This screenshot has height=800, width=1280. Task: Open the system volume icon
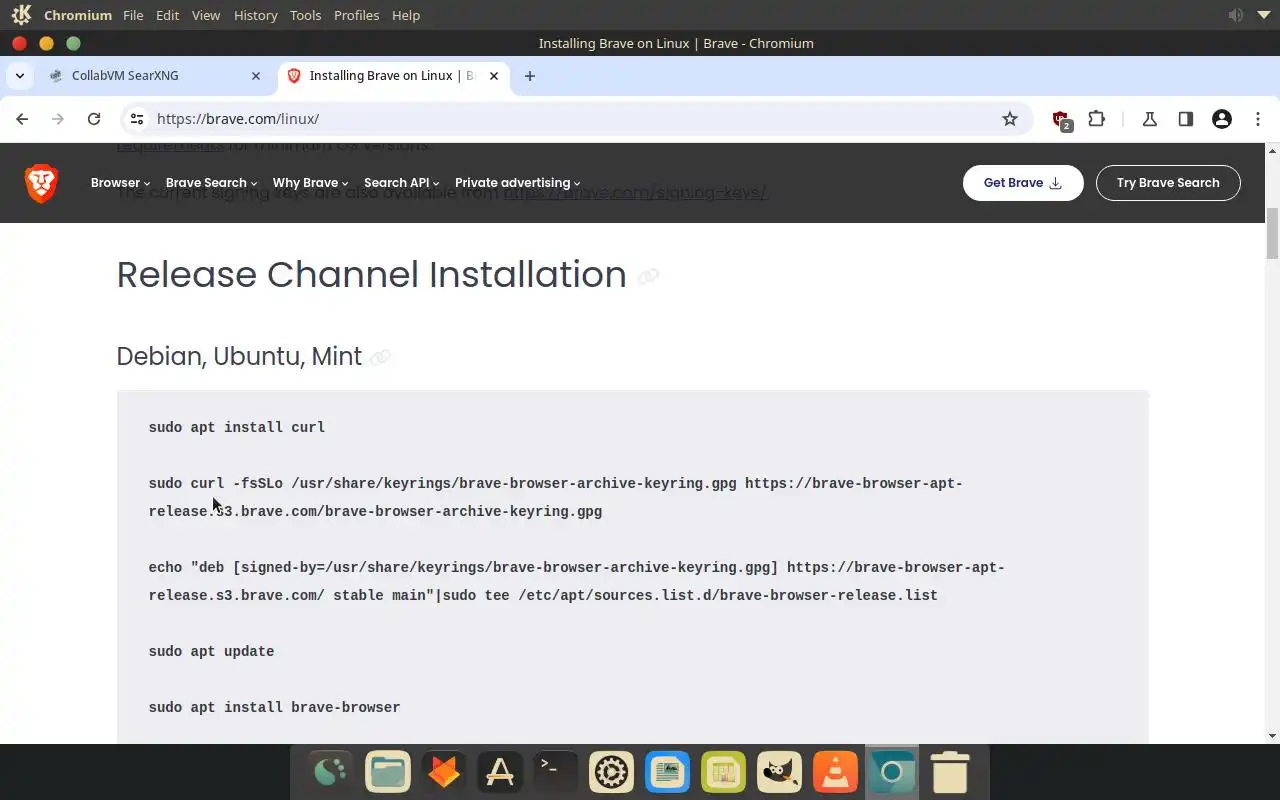1237,15
